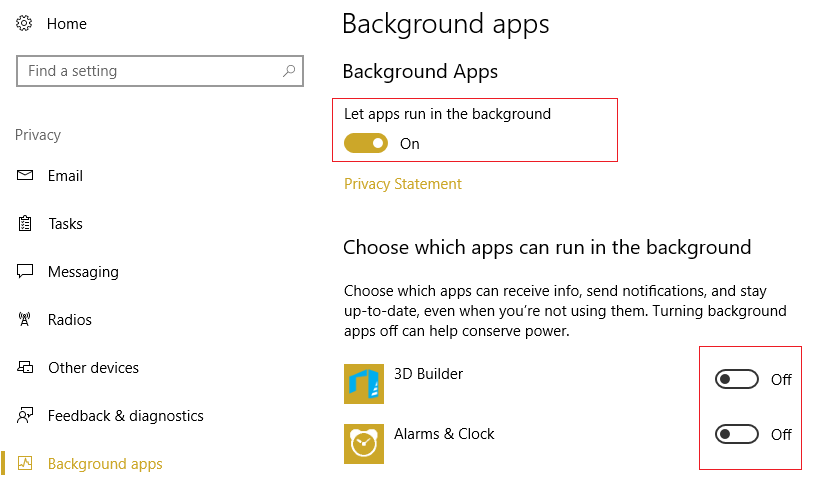
Task: Select the Tasks privacy section
Action: [65, 224]
